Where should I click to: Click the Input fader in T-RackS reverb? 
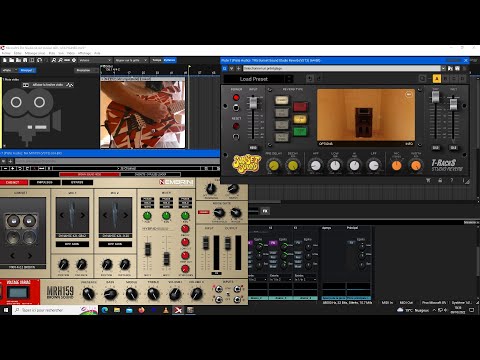(x=253, y=102)
